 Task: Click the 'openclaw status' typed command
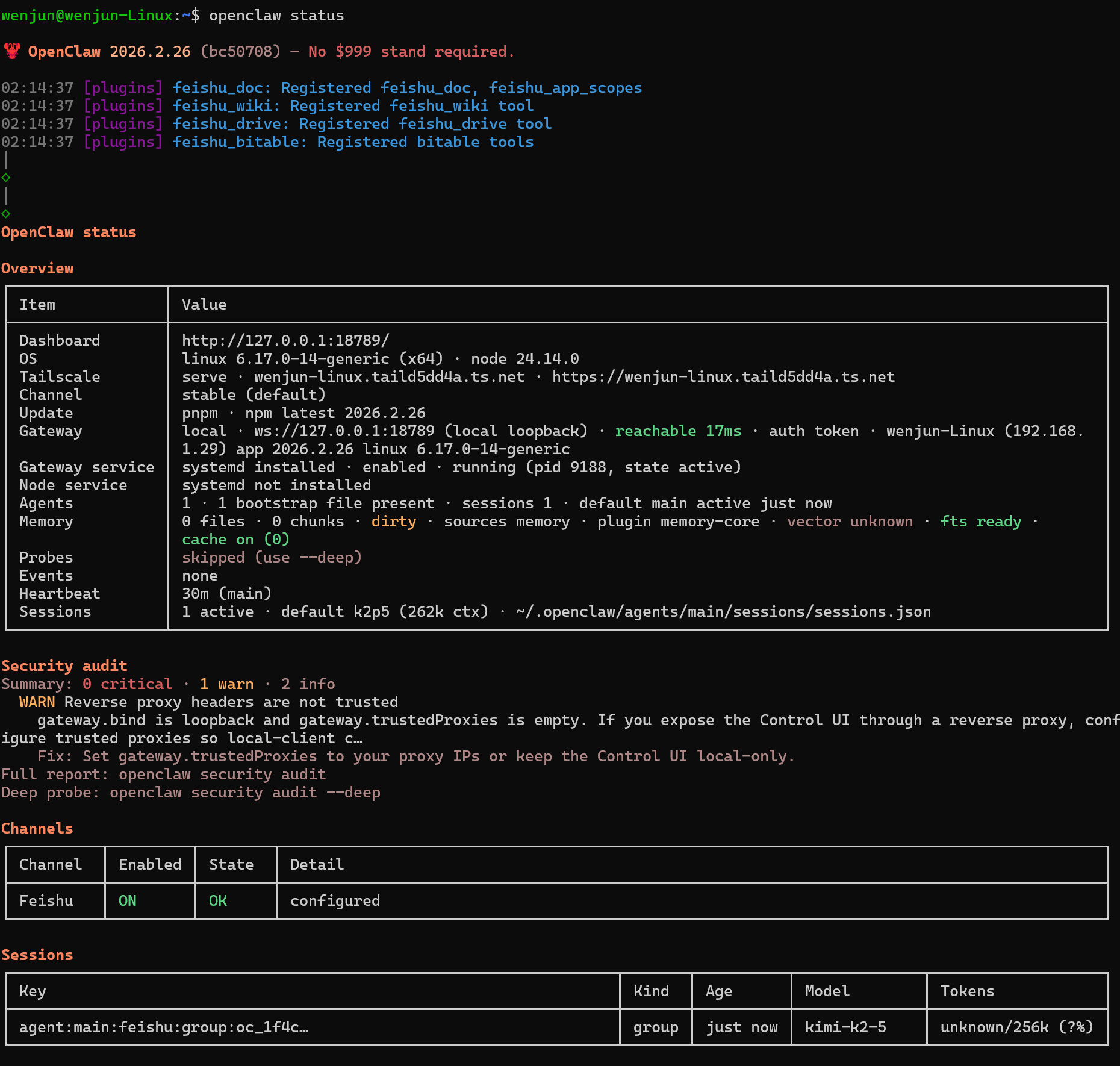click(276, 15)
